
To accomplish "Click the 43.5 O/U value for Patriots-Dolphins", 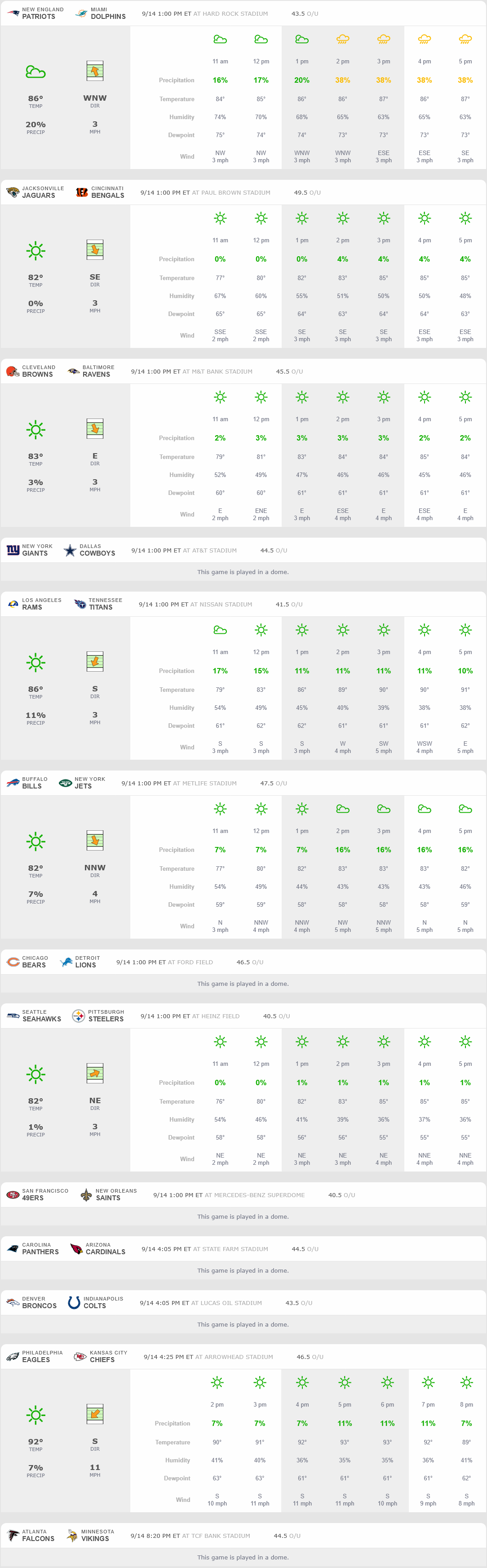I will [305, 13].
